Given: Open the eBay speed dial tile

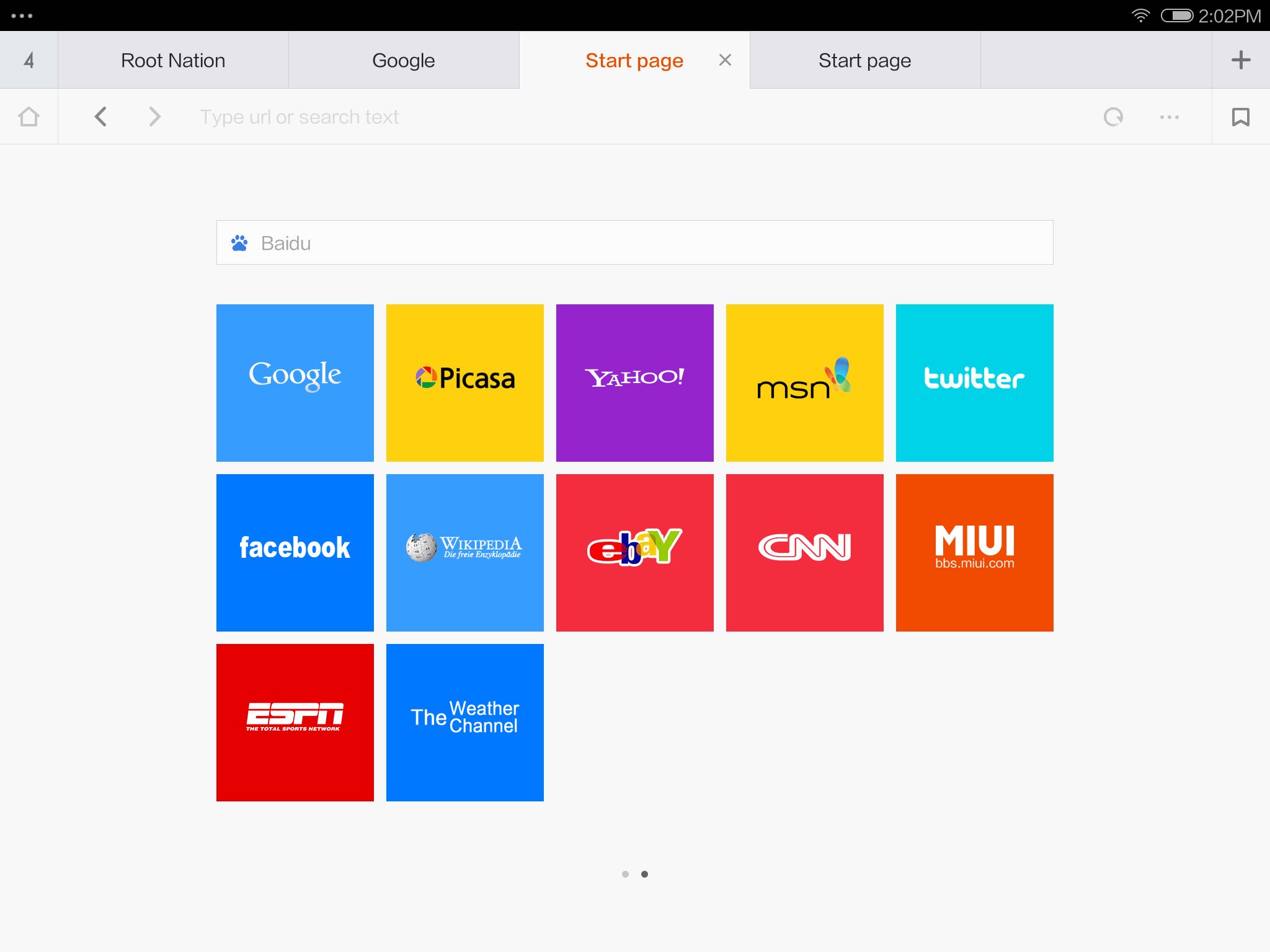Looking at the screenshot, I should 635,553.
